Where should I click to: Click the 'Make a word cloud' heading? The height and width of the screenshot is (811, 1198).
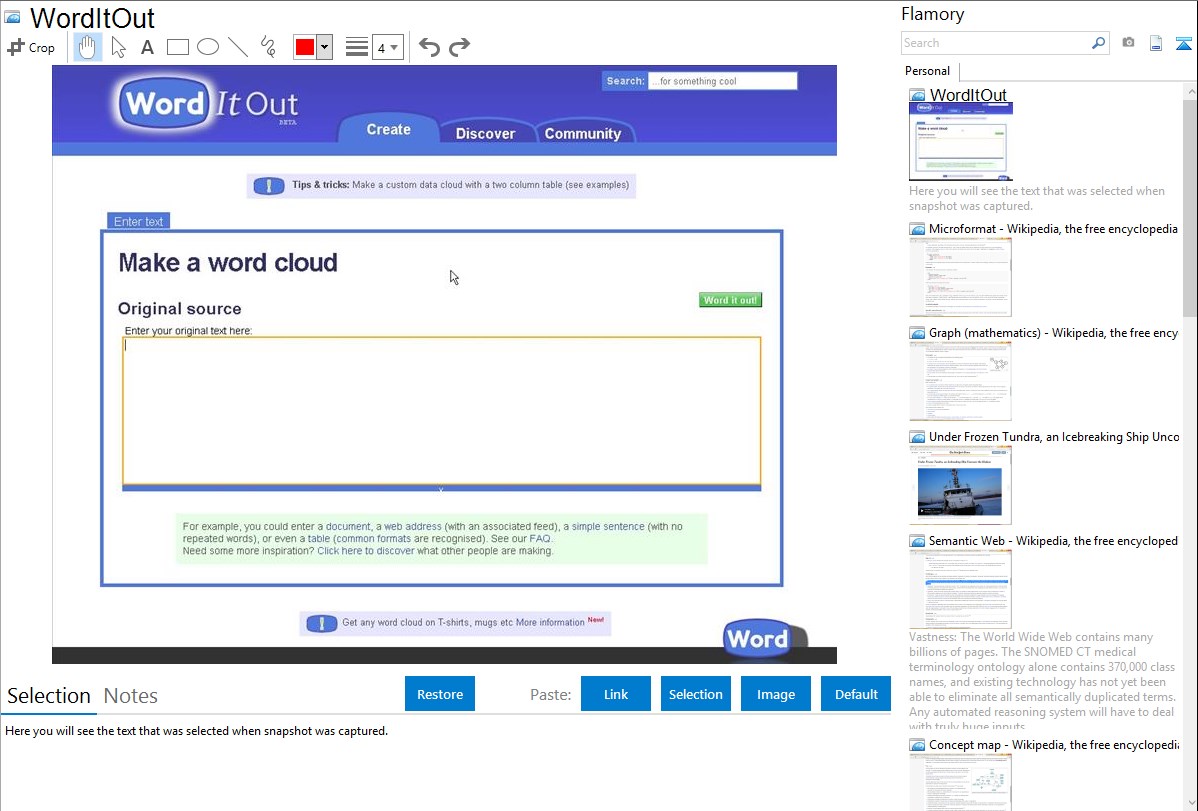point(228,263)
